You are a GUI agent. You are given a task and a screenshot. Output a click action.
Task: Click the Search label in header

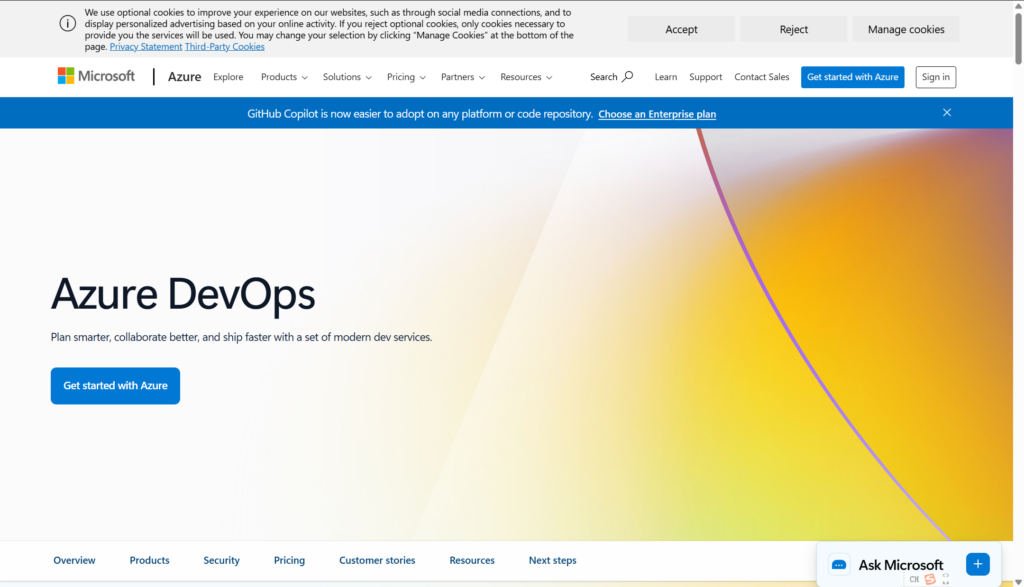pos(603,77)
